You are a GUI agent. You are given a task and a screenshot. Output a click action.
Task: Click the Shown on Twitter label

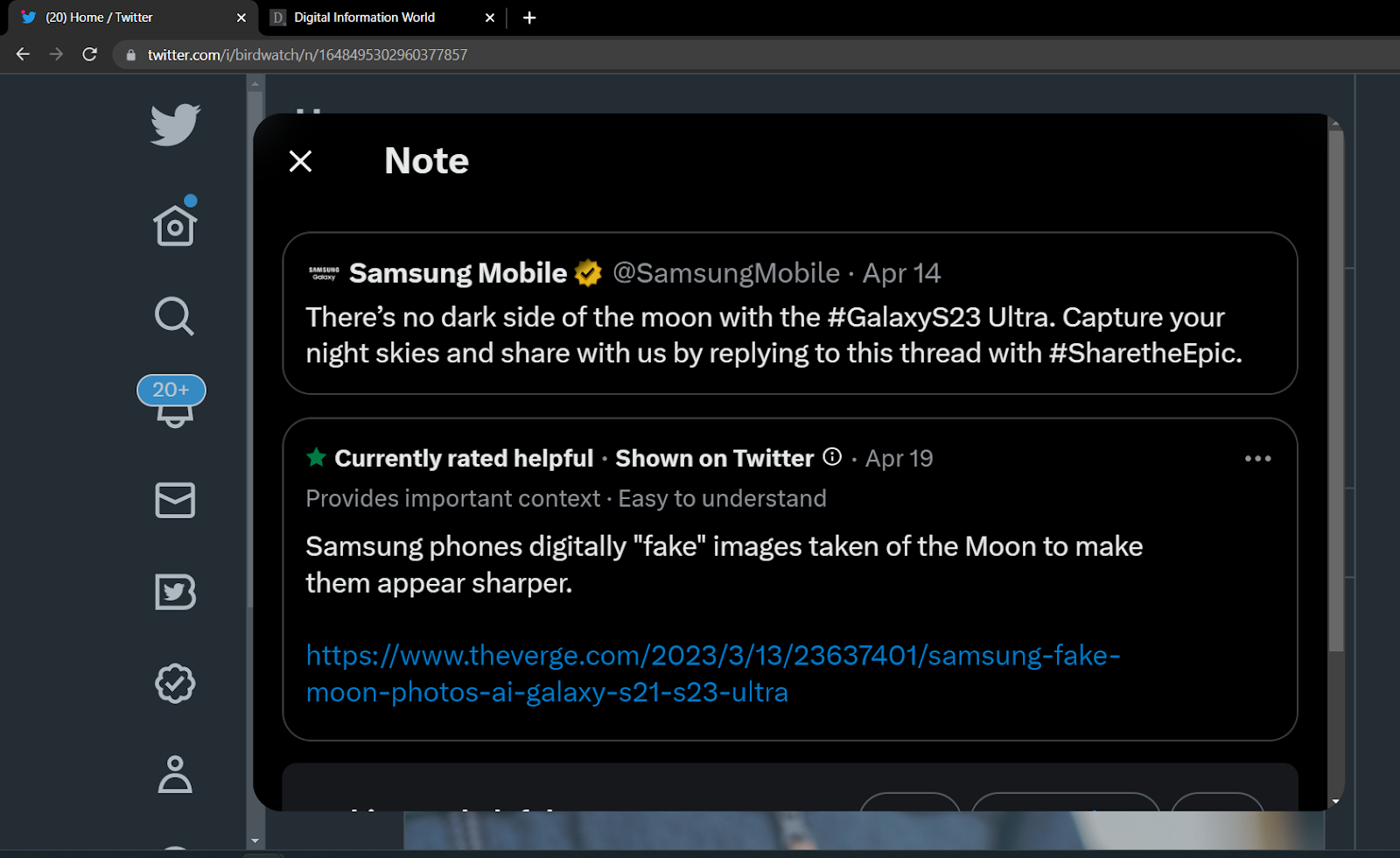pyautogui.click(x=714, y=458)
